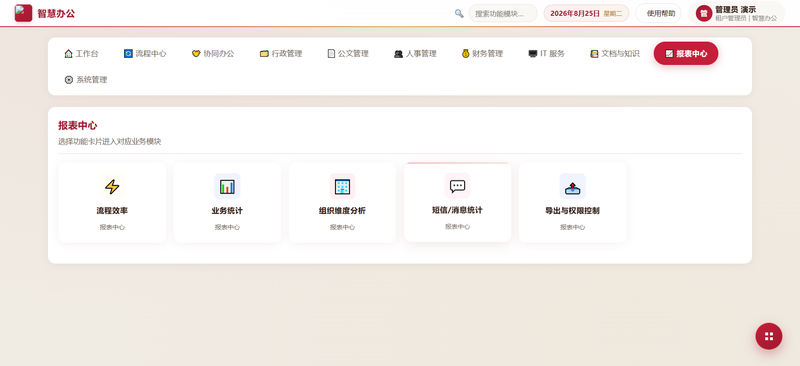Screen dimensions: 800x366
Task: Click the blue icon beside 流程中心
Action: [x=128, y=54]
